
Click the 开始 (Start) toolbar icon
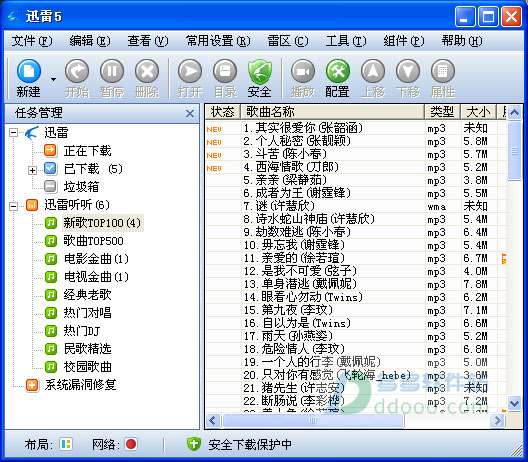click(77, 71)
